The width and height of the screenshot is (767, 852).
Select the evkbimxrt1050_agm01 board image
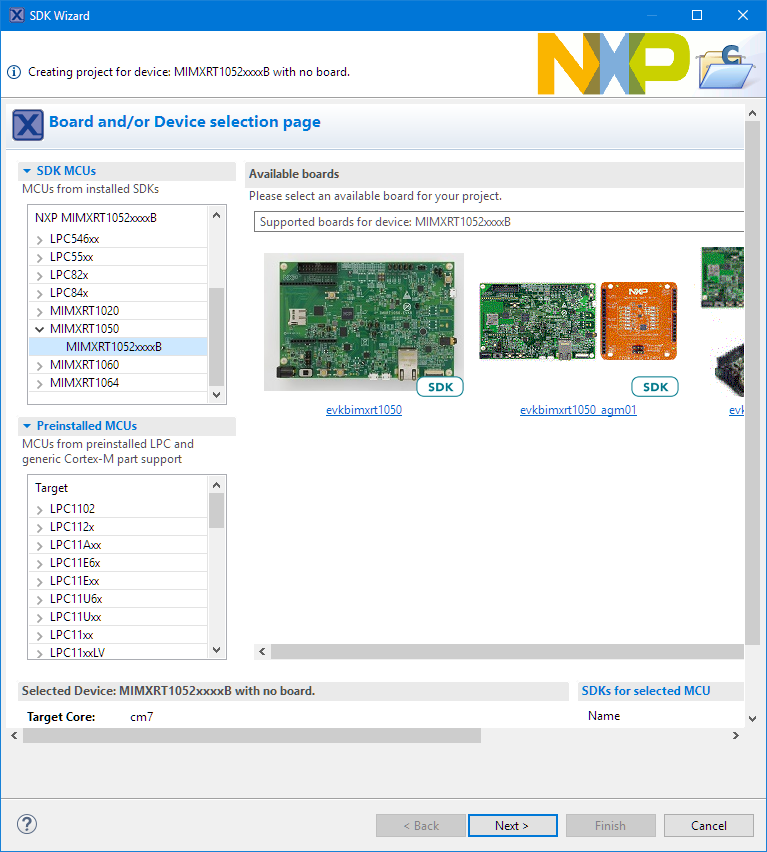[578, 321]
